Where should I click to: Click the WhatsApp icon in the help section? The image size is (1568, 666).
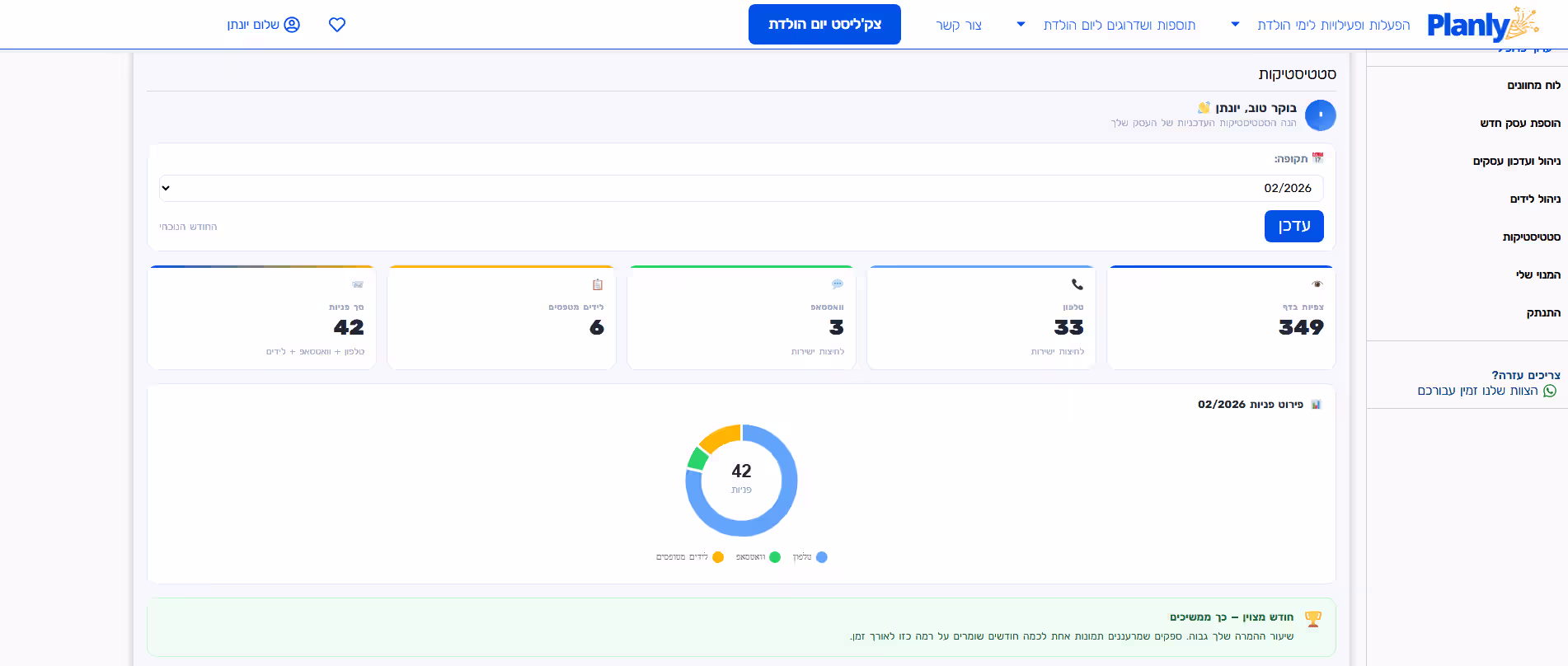[1550, 391]
